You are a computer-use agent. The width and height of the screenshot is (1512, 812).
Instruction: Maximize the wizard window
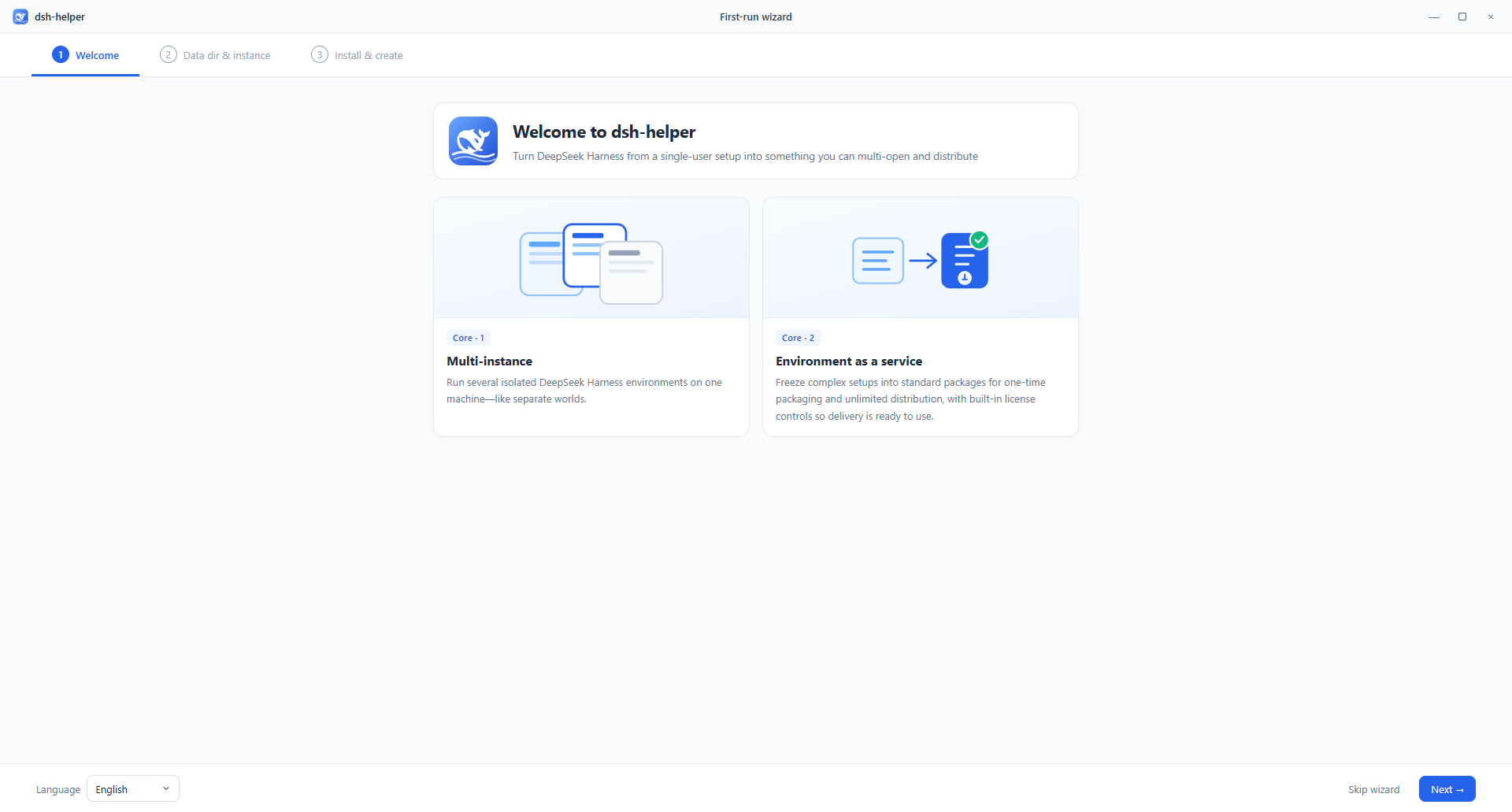point(1462,17)
